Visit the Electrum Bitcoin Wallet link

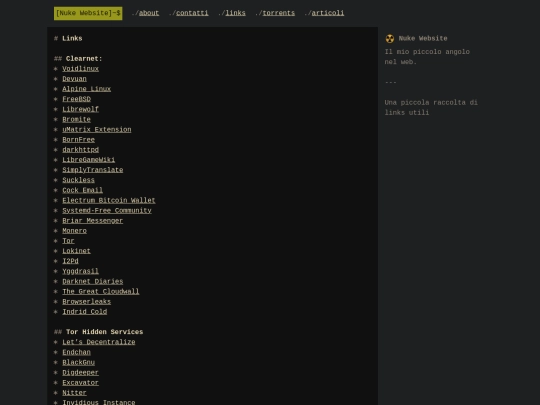(109, 200)
